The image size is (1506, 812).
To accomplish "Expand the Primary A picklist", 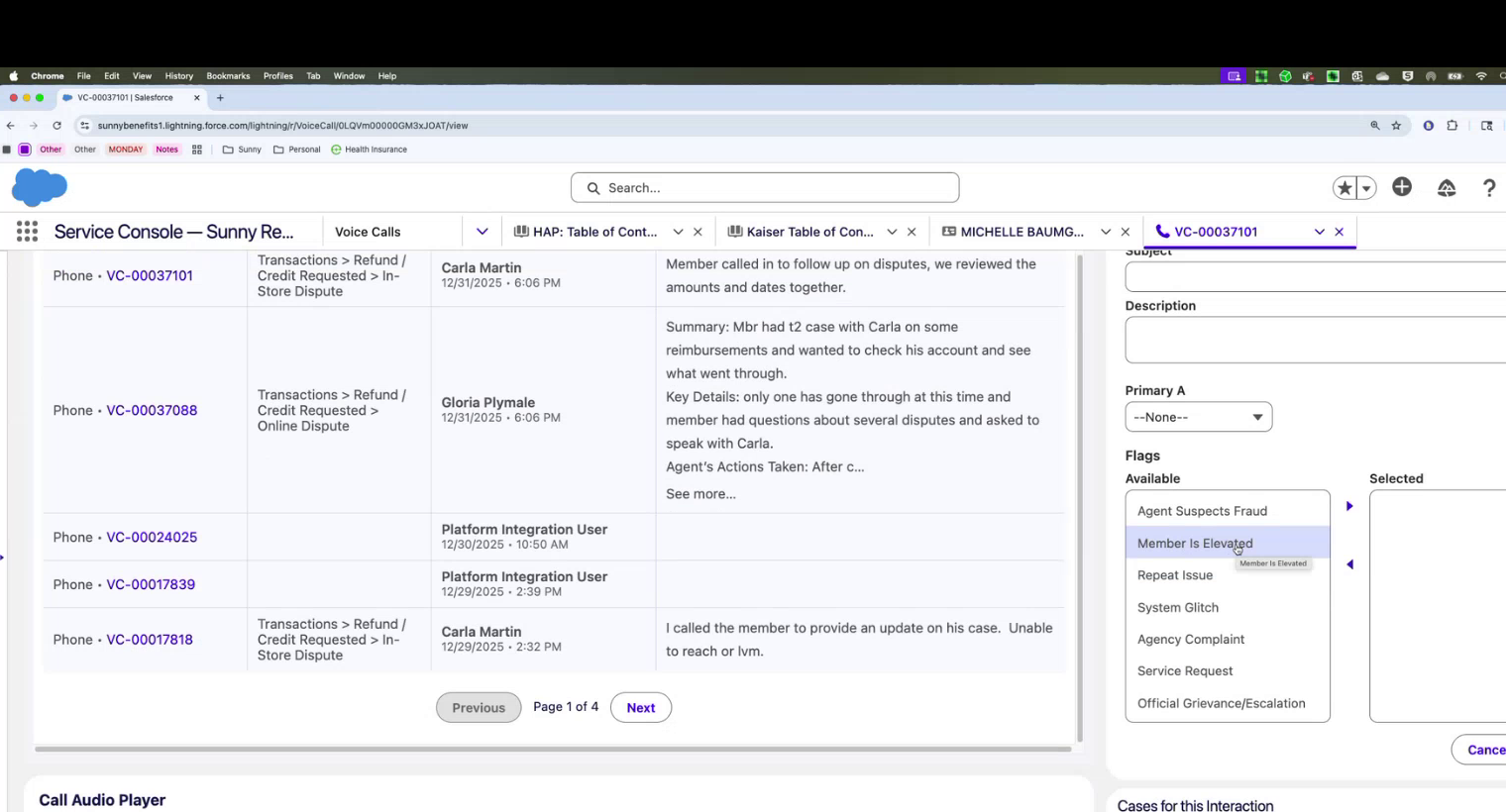I will tap(1198, 417).
